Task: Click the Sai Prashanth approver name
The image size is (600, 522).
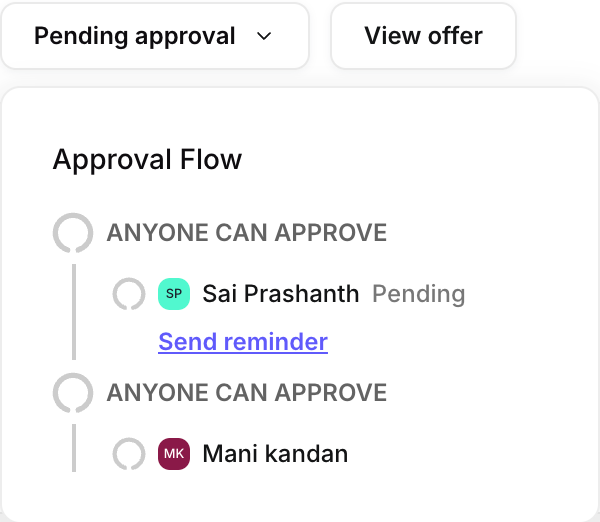Action: pos(280,294)
